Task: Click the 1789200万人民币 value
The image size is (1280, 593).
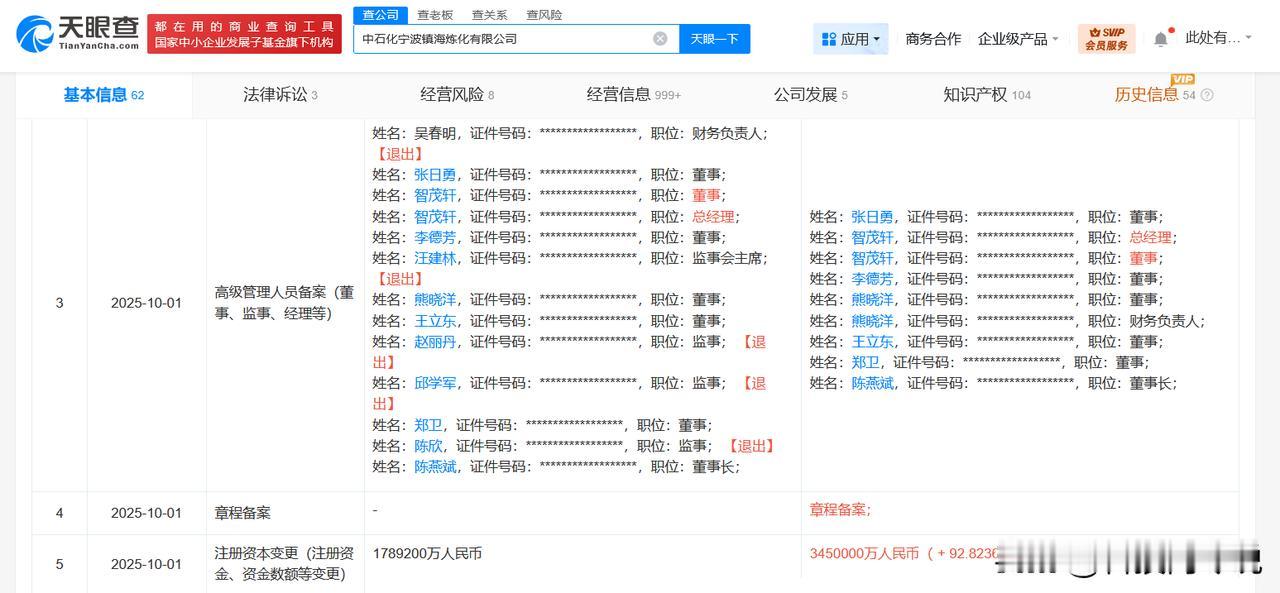Action: click(x=427, y=553)
